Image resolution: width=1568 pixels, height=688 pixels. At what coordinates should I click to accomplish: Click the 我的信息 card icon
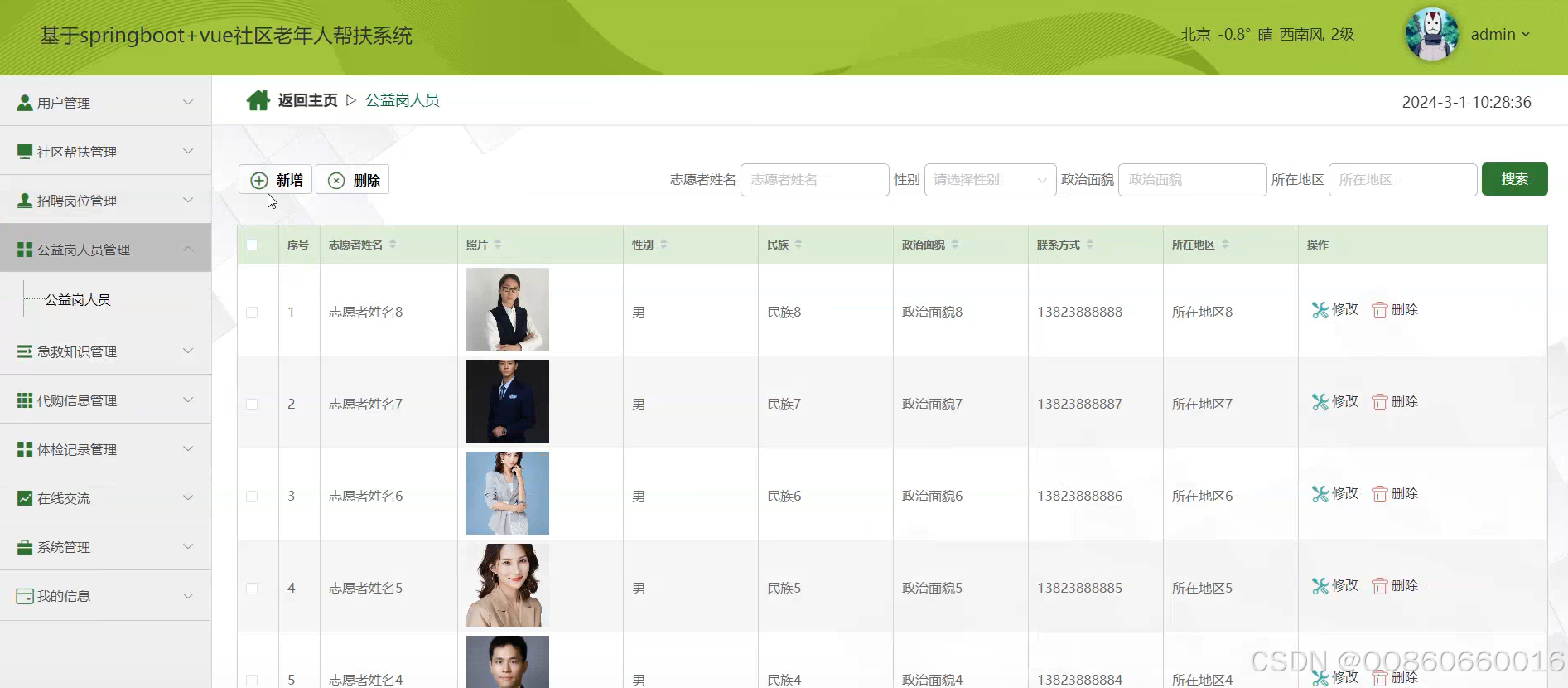25,596
